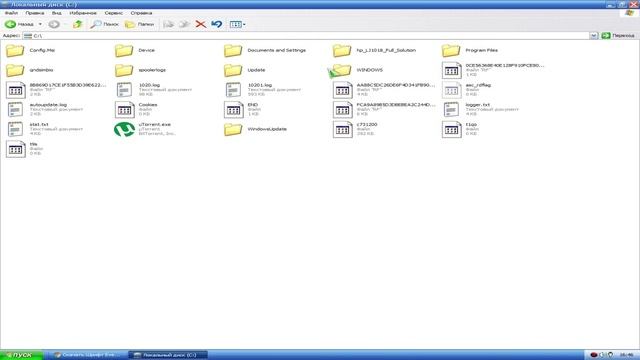Select the hp_LJ1018_Full_Solution folder
The image size is (640, 360).
(375, 50)
